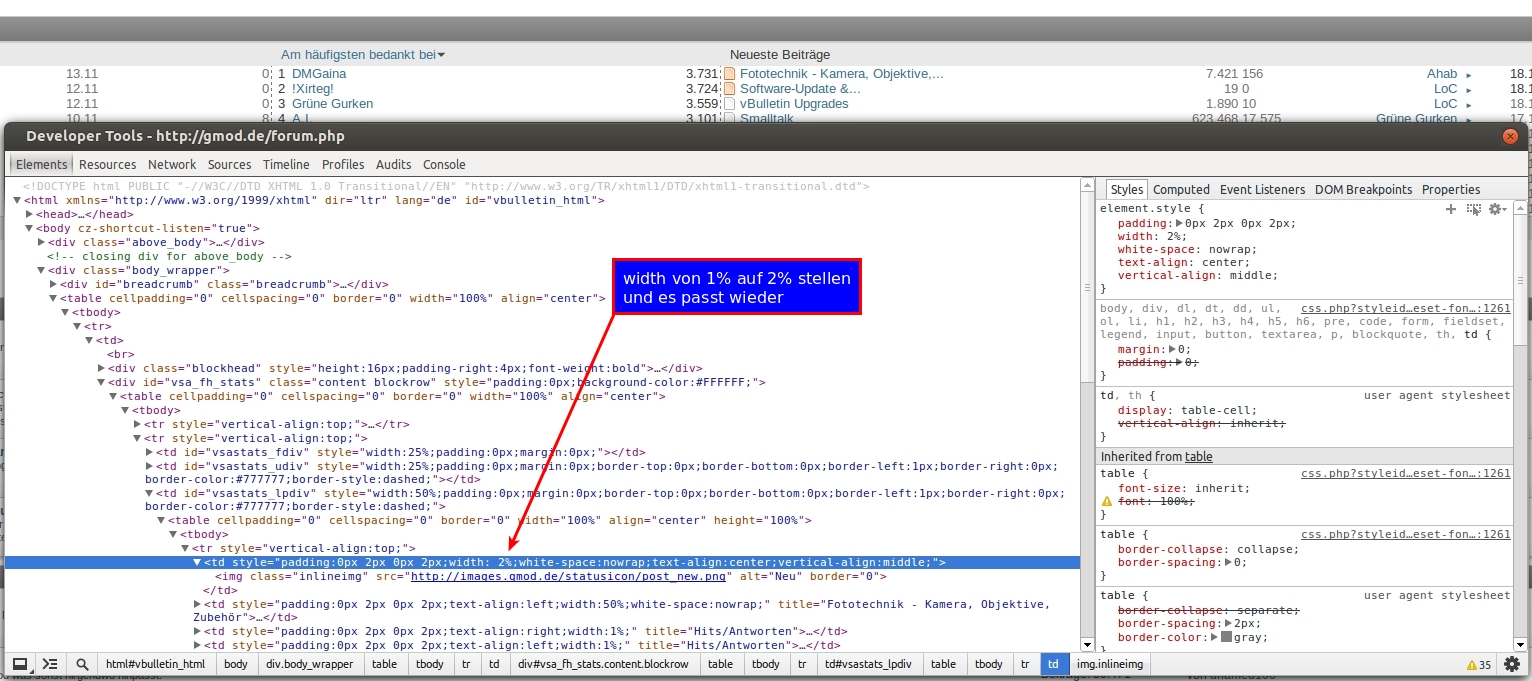Click the font warning triangle icon
Viewport: 1532px width, 681px height.
tap(1107, 501)
